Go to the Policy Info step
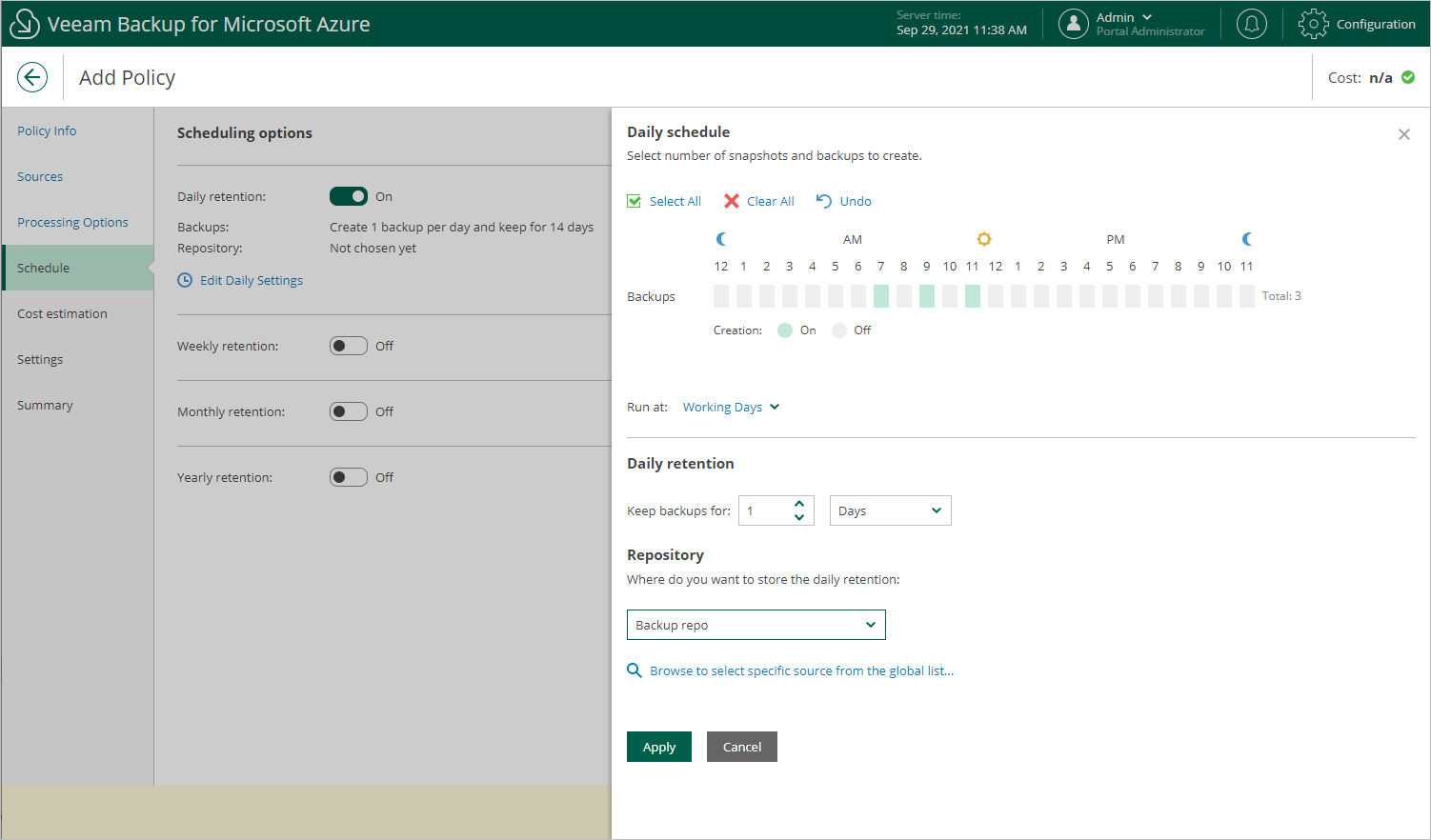The image size is (1431, 840). click(x=47, y=130)
